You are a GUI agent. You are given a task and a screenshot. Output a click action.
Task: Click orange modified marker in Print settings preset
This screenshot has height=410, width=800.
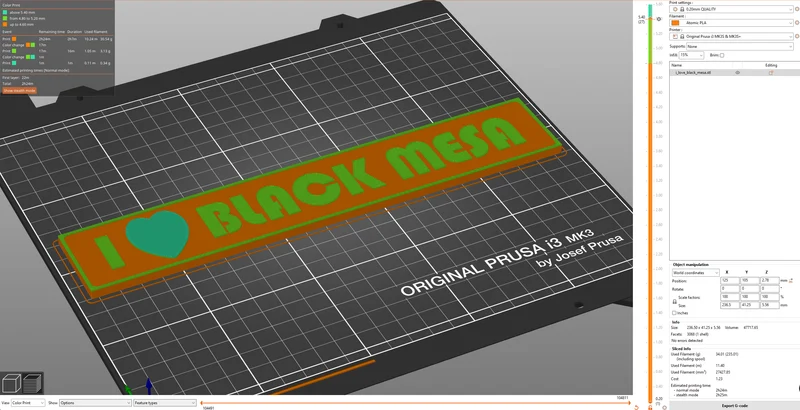[676, 9]
